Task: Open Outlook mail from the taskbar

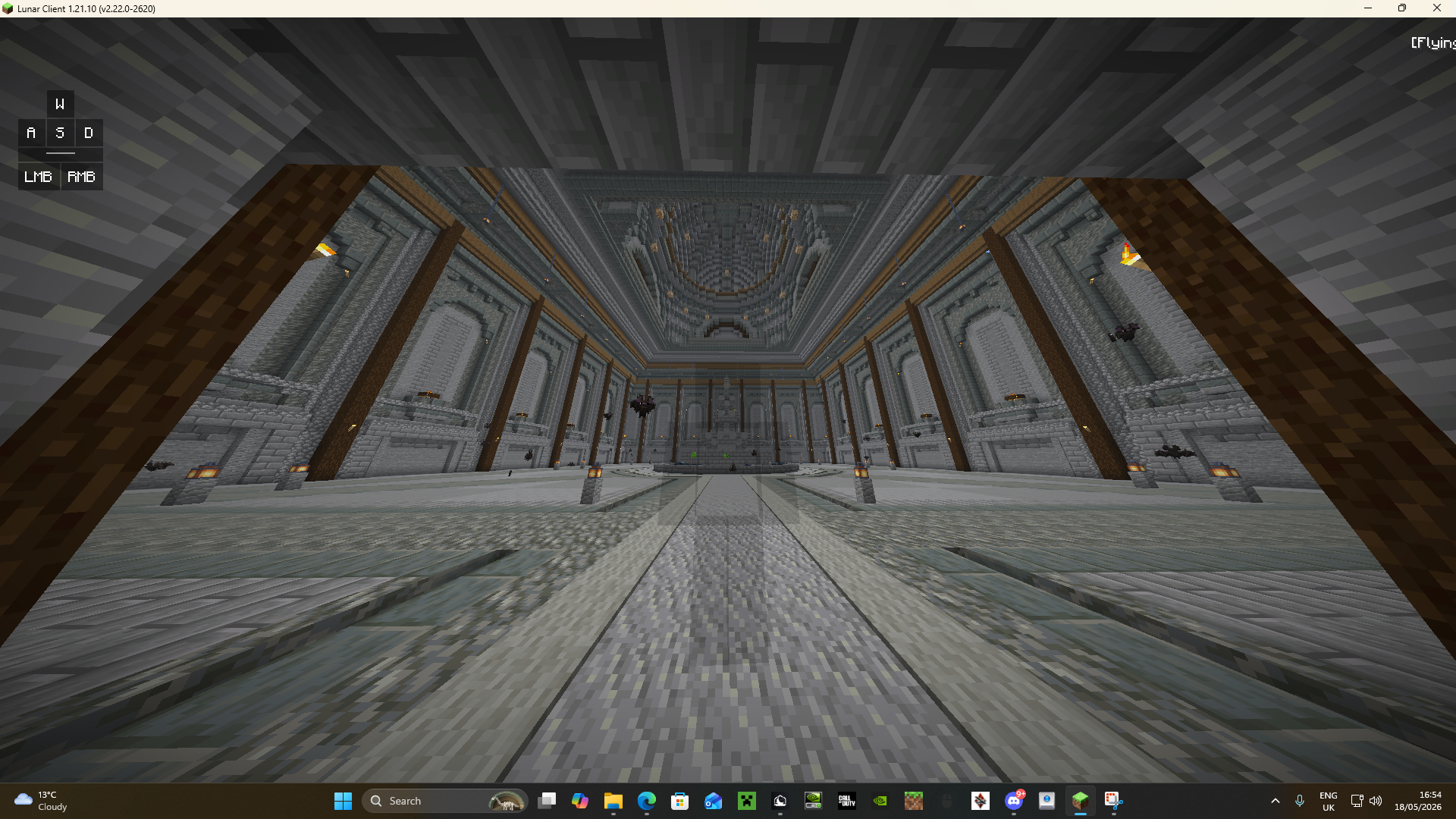Action: tap(714, 801)
